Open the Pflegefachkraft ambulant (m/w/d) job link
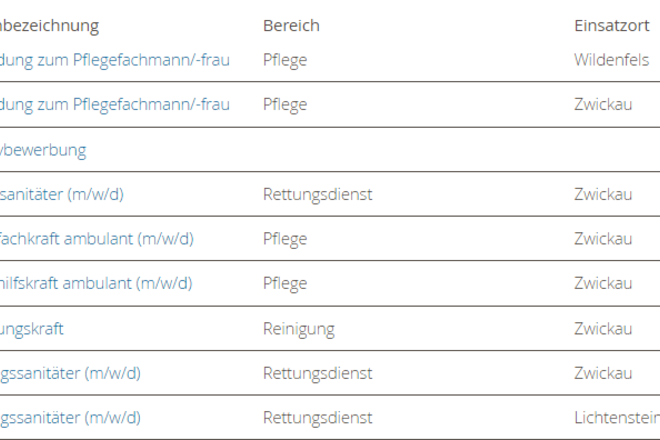660x440 pixels. 97,239
